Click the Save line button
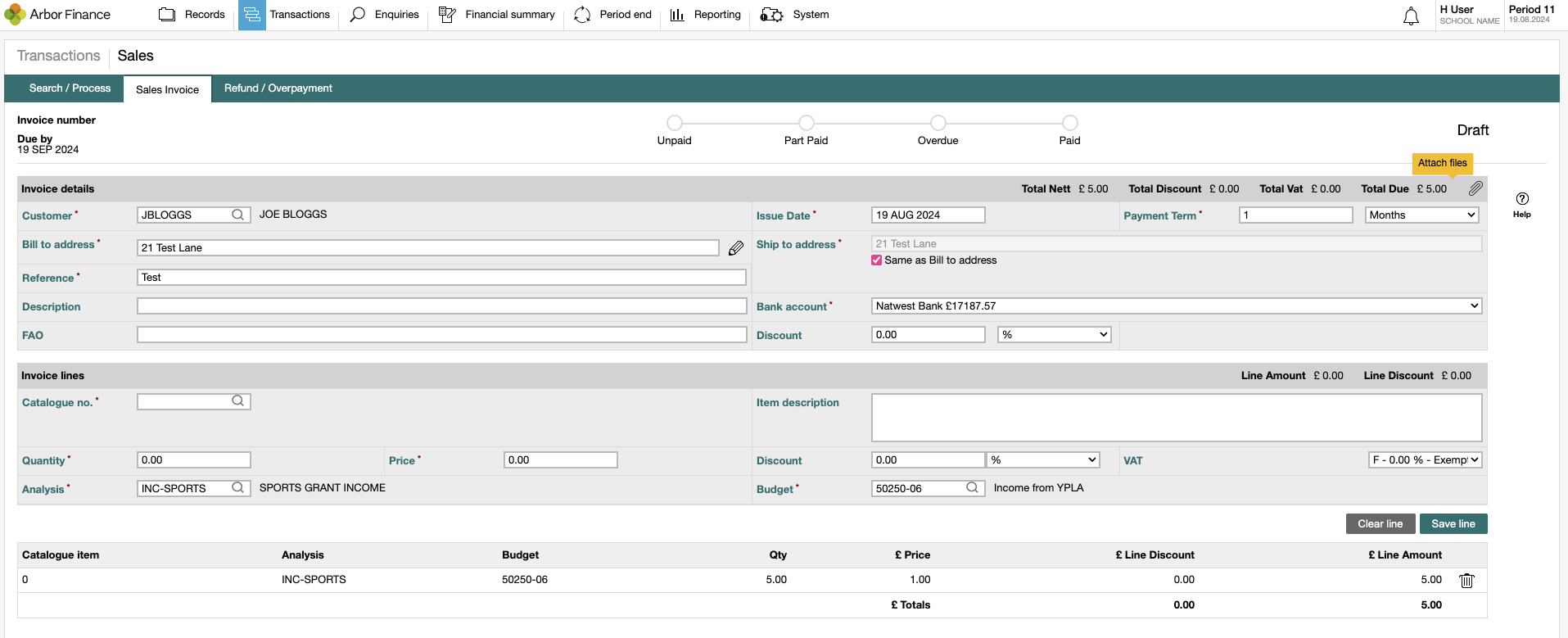Image resolution: width=1568 pixels, height=638 pixels. pyautogui.click(x=1453, y=524)
